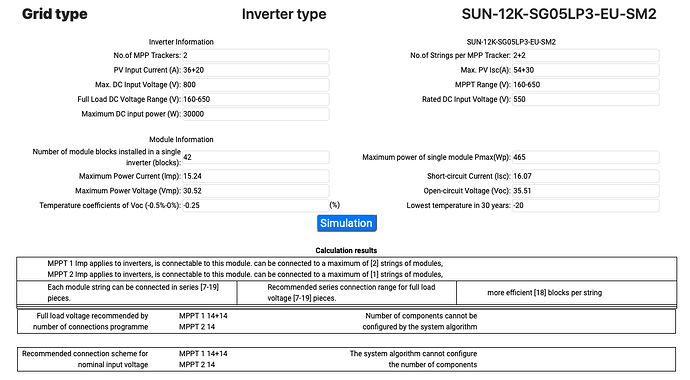The width and height of the screenshot is (690, 380).
Task: Select the series [7-19] pieces cell
Action: [127, 292]
